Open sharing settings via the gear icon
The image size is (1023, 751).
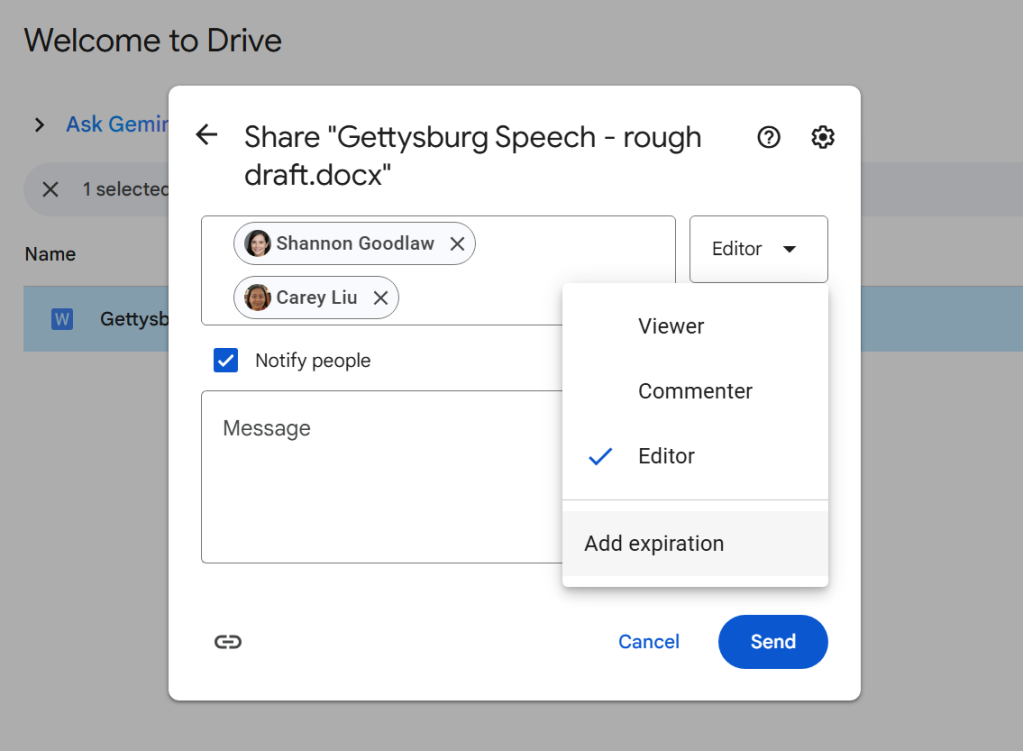pos(822,137)
